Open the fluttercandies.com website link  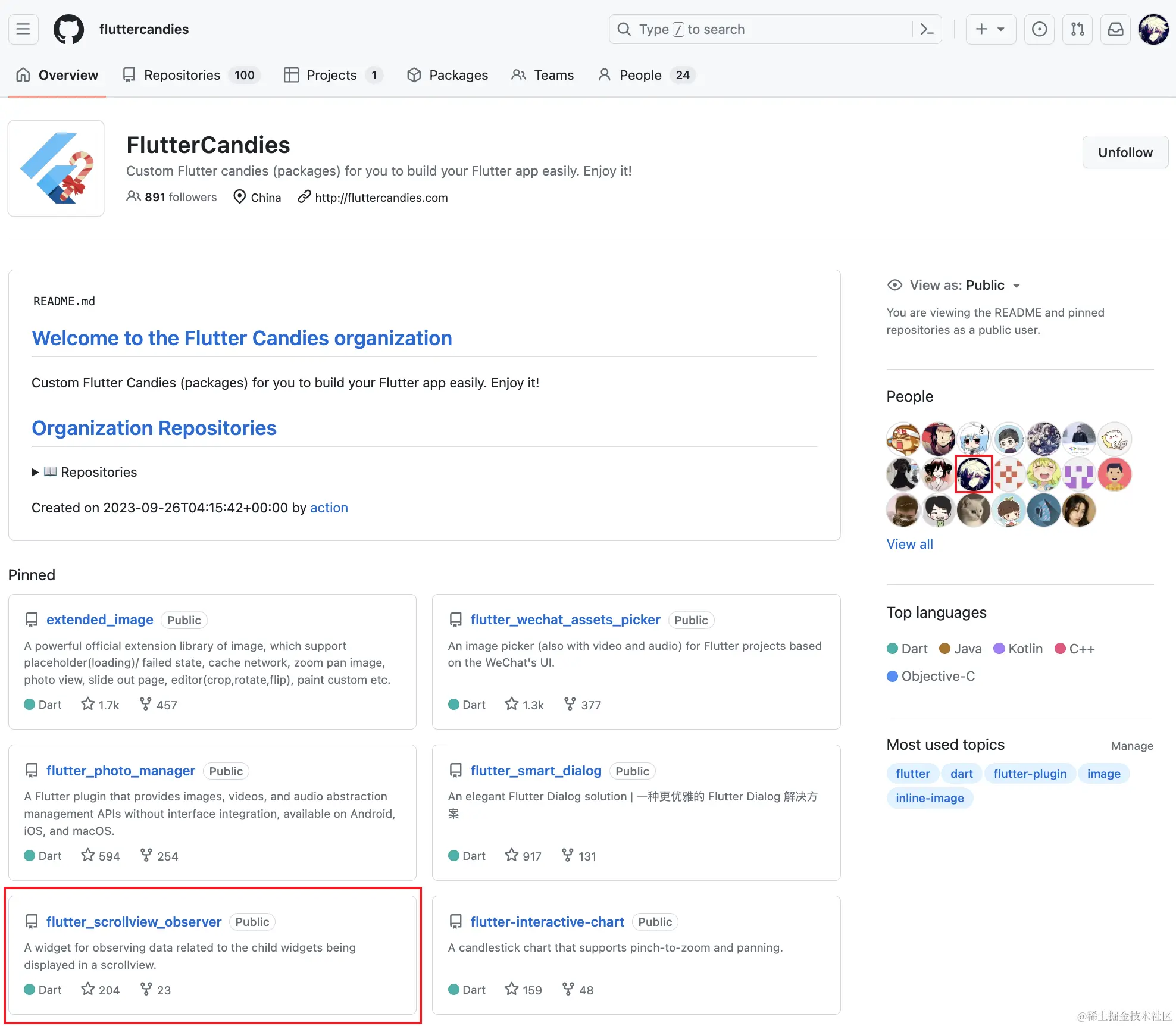381,198
